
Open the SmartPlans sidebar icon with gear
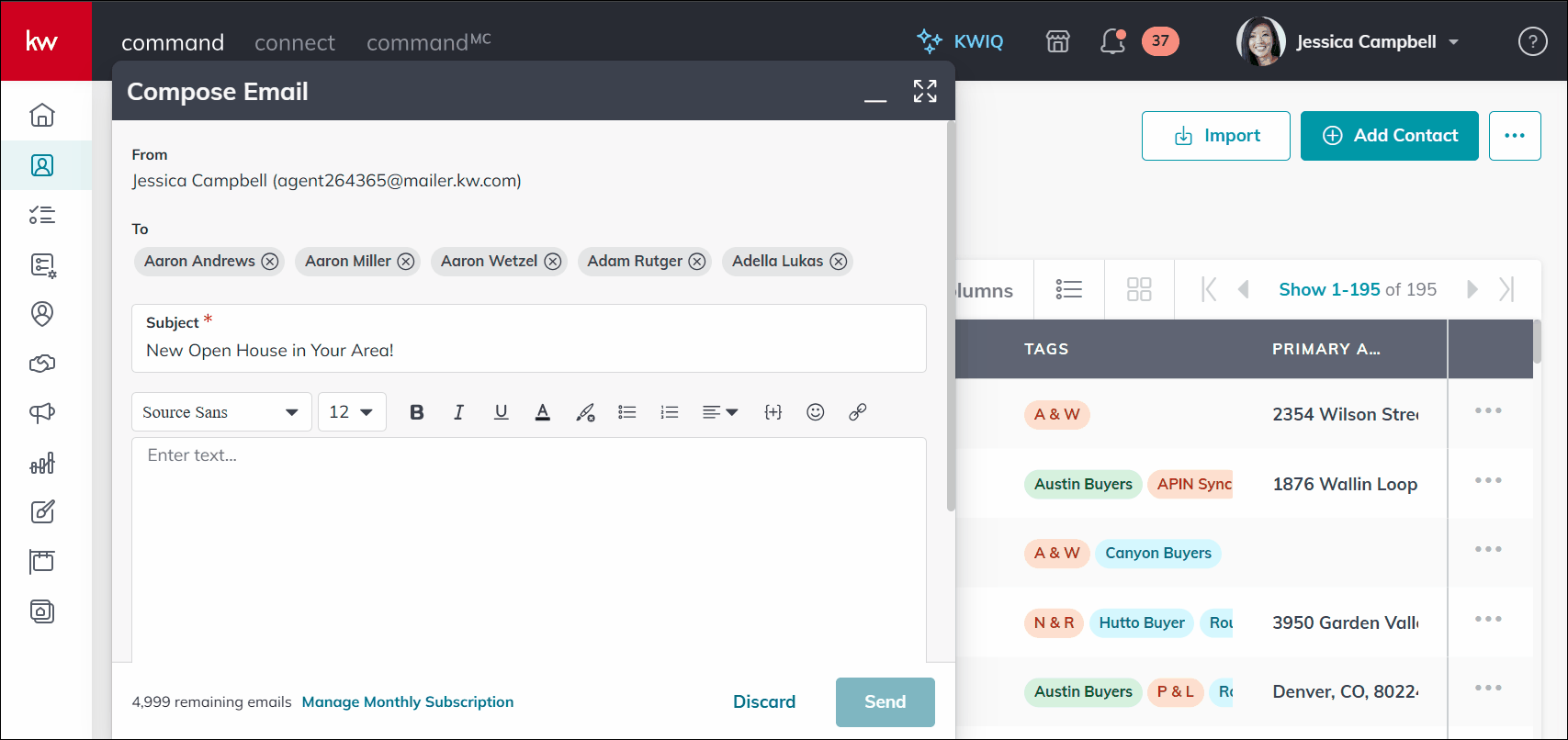tap(42, 265)
